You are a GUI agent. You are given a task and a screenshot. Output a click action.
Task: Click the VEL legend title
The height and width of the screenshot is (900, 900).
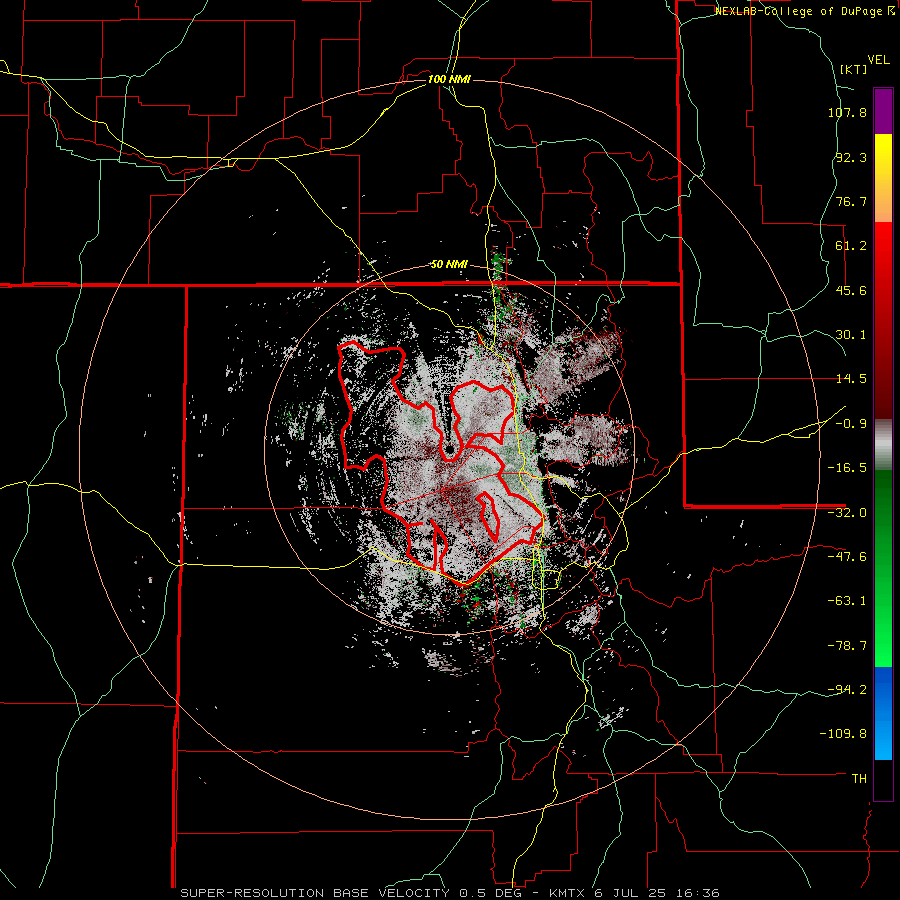pos(878,60)
